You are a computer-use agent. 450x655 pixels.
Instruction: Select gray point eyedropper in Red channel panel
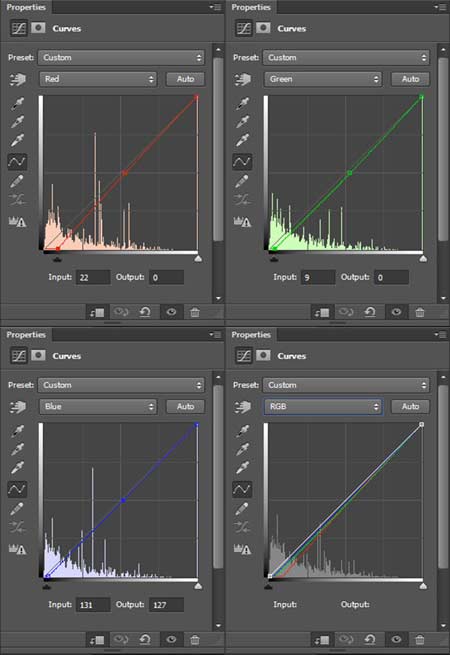pos(17,122)
